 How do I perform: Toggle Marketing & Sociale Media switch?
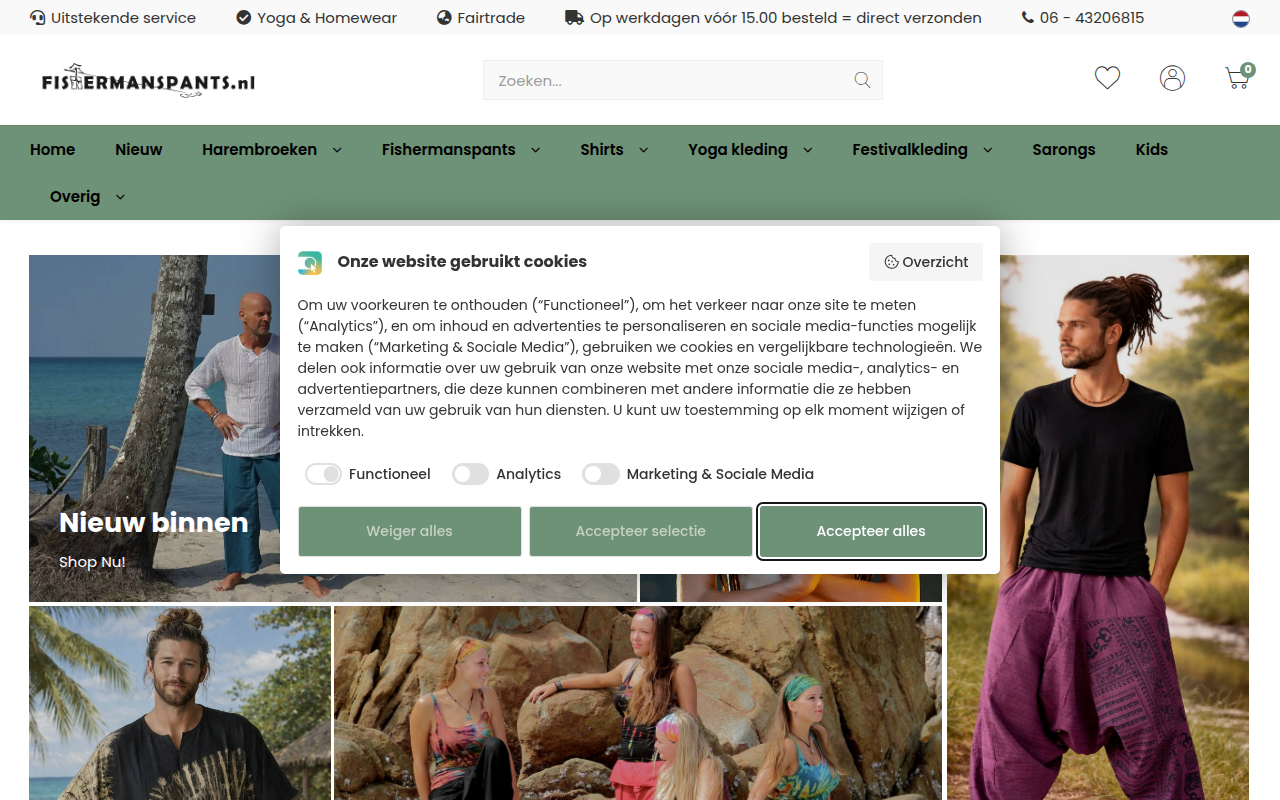point(601,474)
